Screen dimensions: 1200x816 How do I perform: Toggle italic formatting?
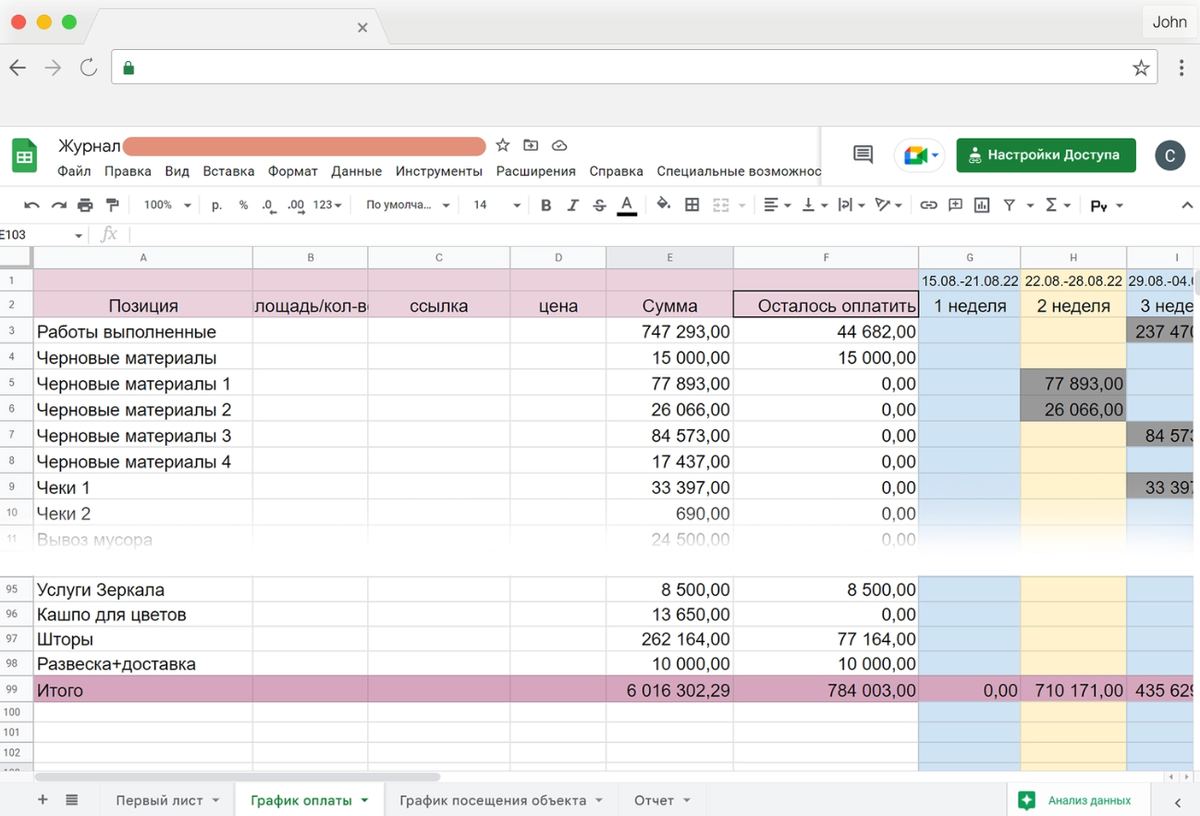click(573, 205)
